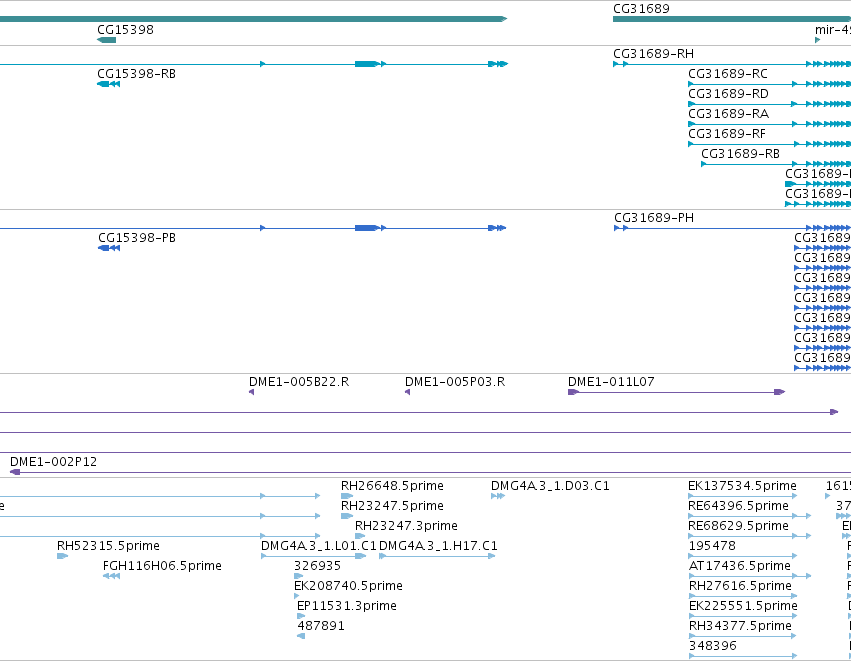The image size is (851, 661).
Task: Select transcript CG31689-RB
Action: [740, 154]
